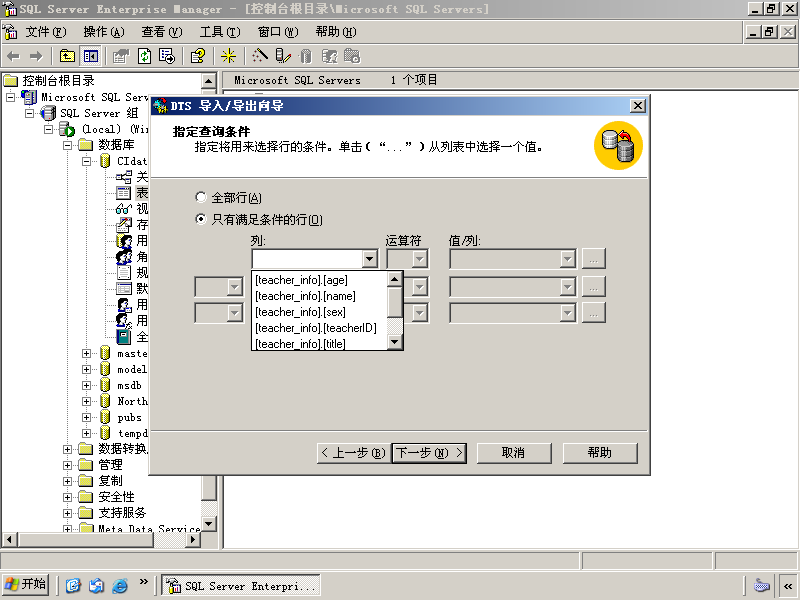800x600 pixels.
Task: Click the 帮助 help button in wizard
Action: tap(600, 453)
